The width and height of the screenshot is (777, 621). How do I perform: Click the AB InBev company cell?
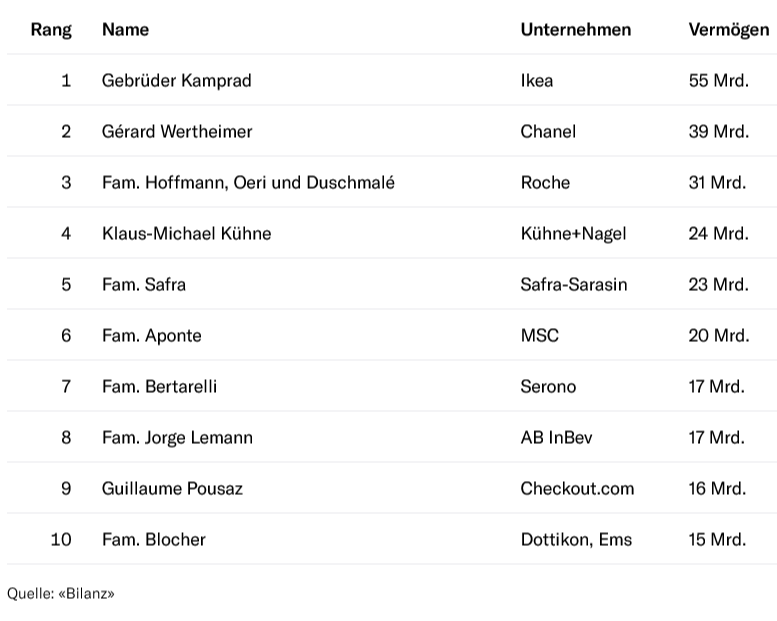coord(556,438)
